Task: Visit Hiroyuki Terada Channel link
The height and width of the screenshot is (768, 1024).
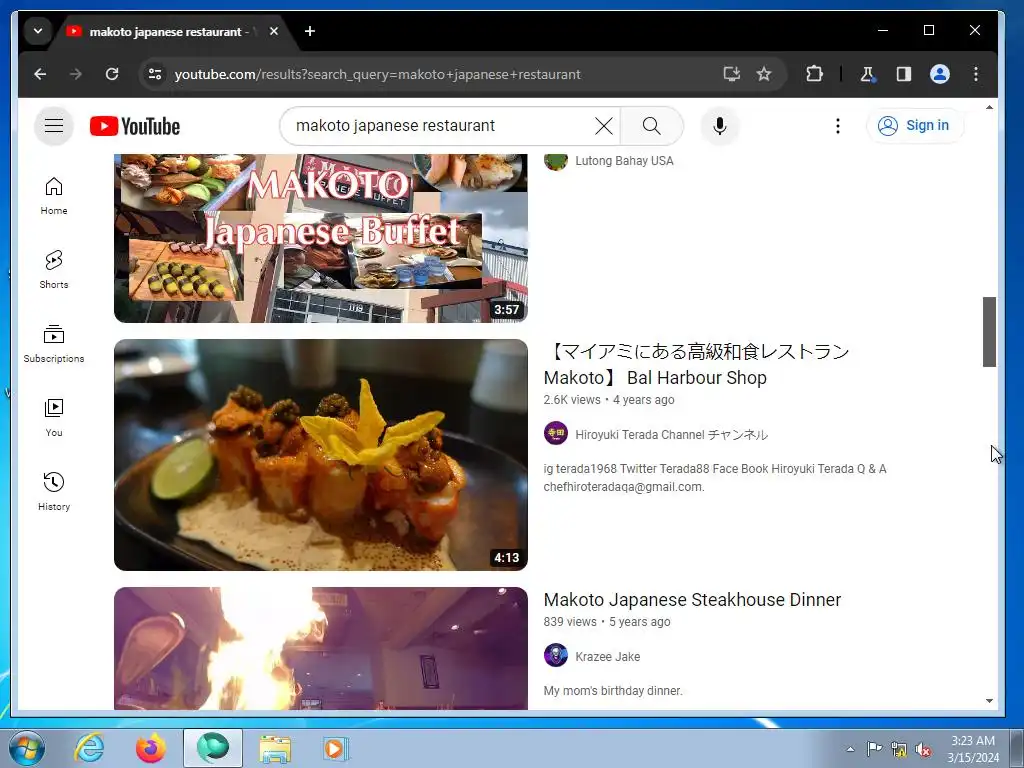Action: (671, 434)
